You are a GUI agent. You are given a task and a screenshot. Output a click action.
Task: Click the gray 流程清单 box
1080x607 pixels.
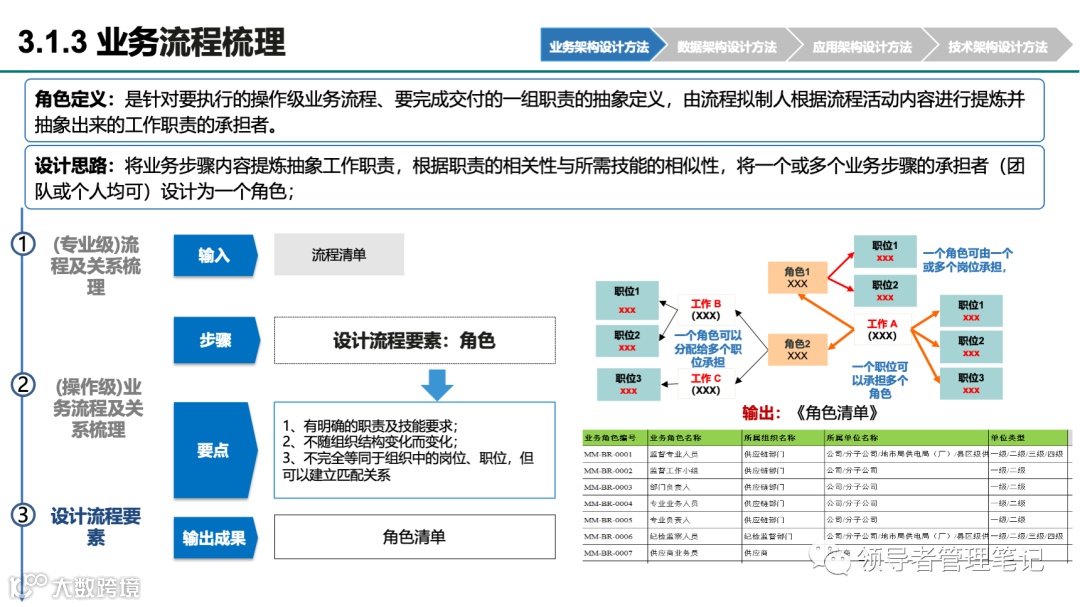click(x=339, y=255)
